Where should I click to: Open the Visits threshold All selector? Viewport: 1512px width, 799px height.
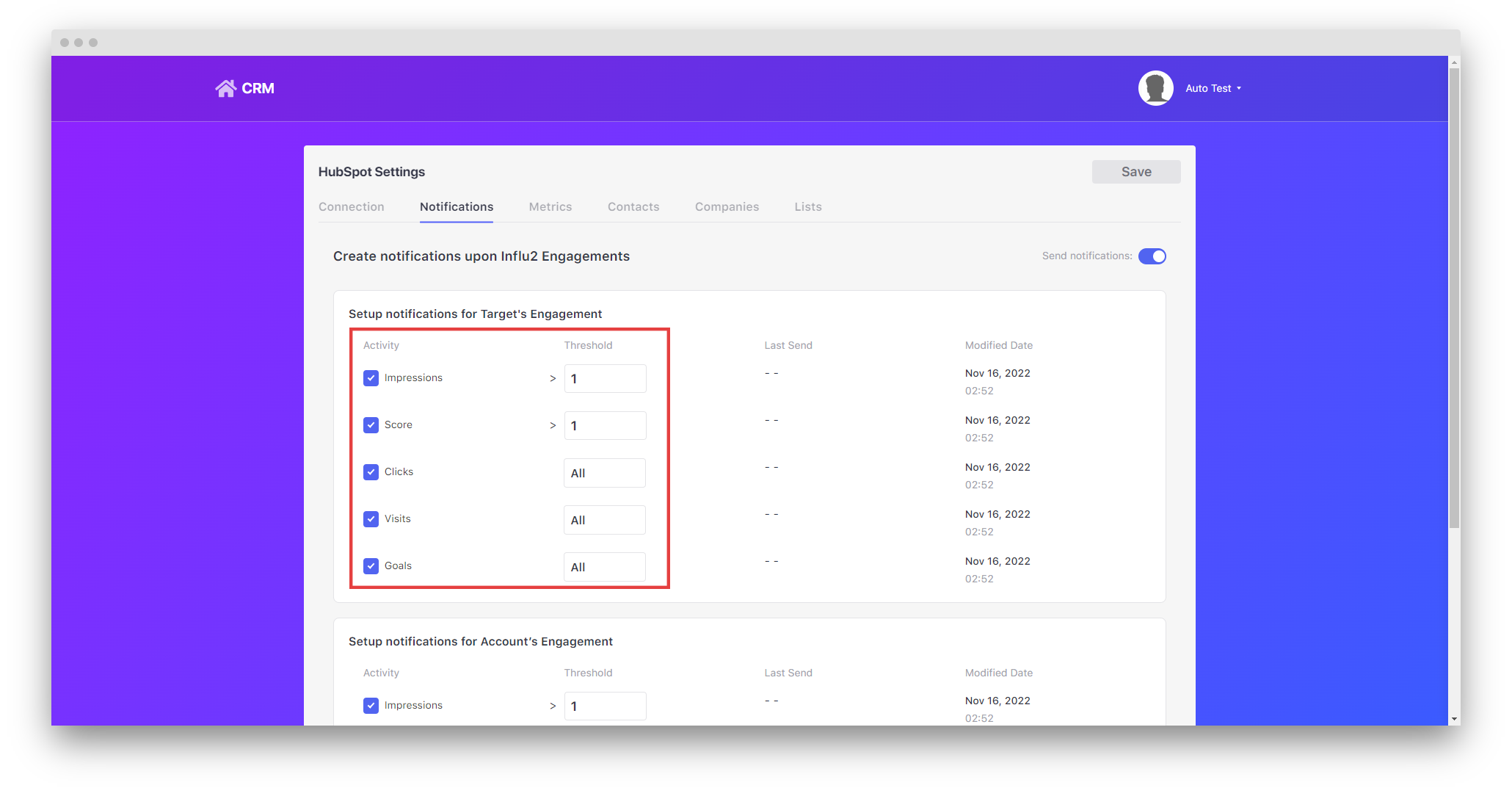coord(604,519)
